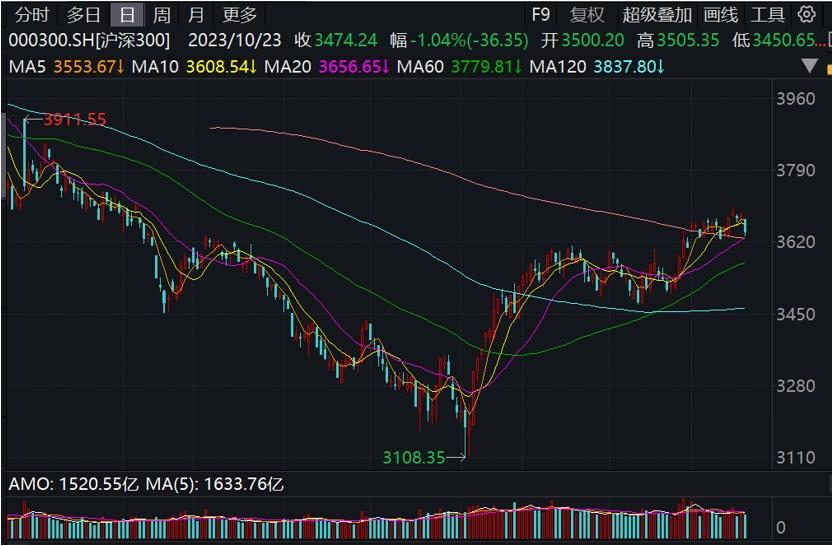Open 超级叠加 super overlay

point(656,15)
